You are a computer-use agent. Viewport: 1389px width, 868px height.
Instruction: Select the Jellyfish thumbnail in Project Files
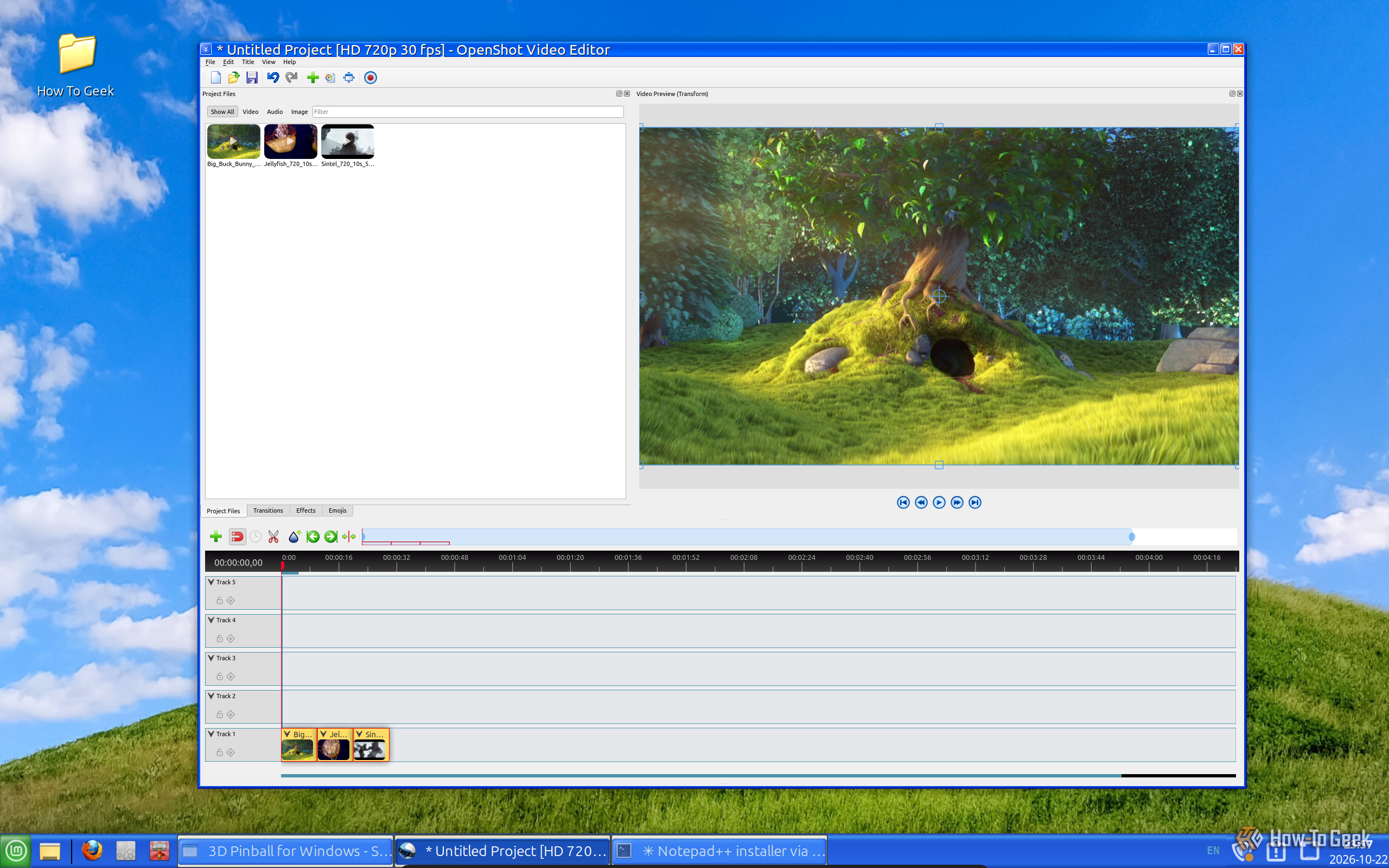pyautogui.click(x=290, y=141)
